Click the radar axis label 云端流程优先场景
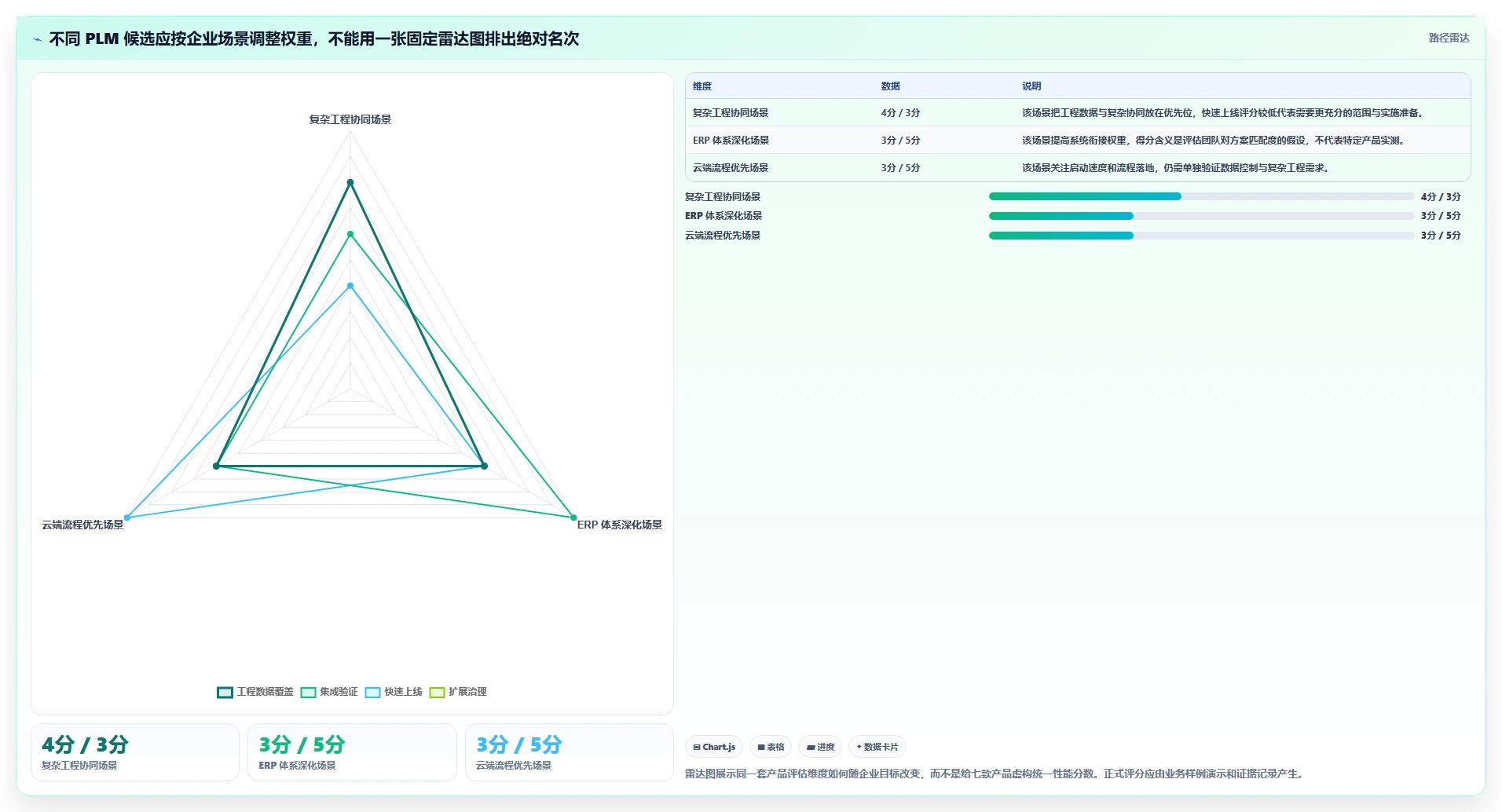1502x812 pixels. [x=82, y=525]
